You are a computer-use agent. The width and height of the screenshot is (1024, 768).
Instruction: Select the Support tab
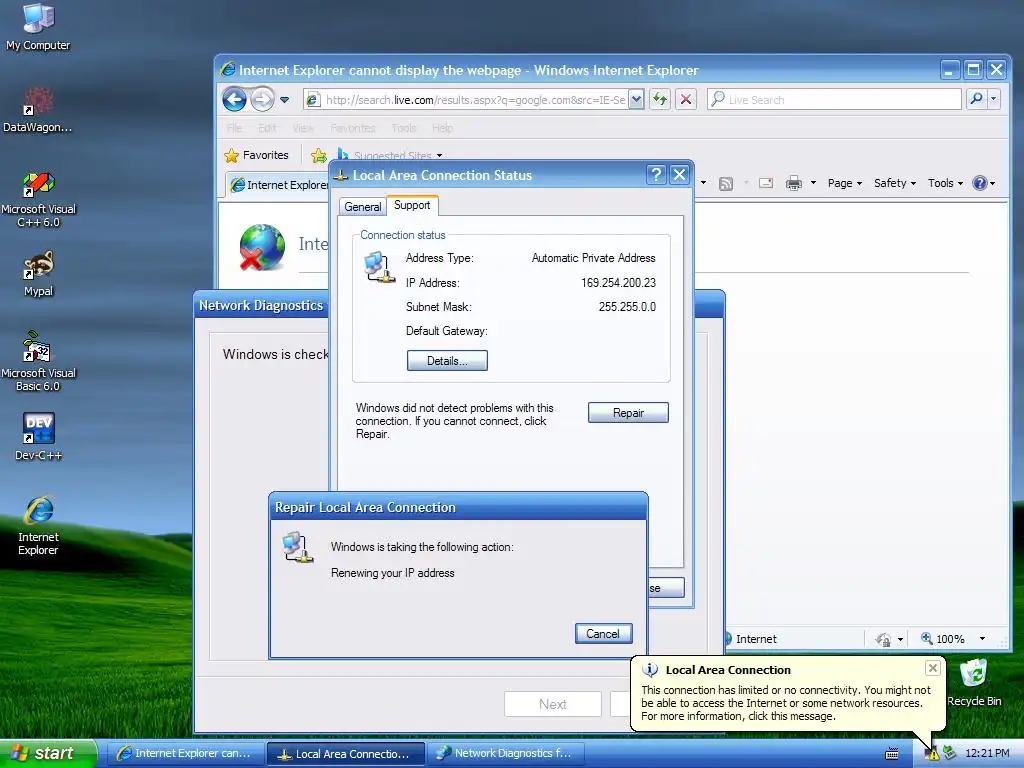tap(412, 205)
